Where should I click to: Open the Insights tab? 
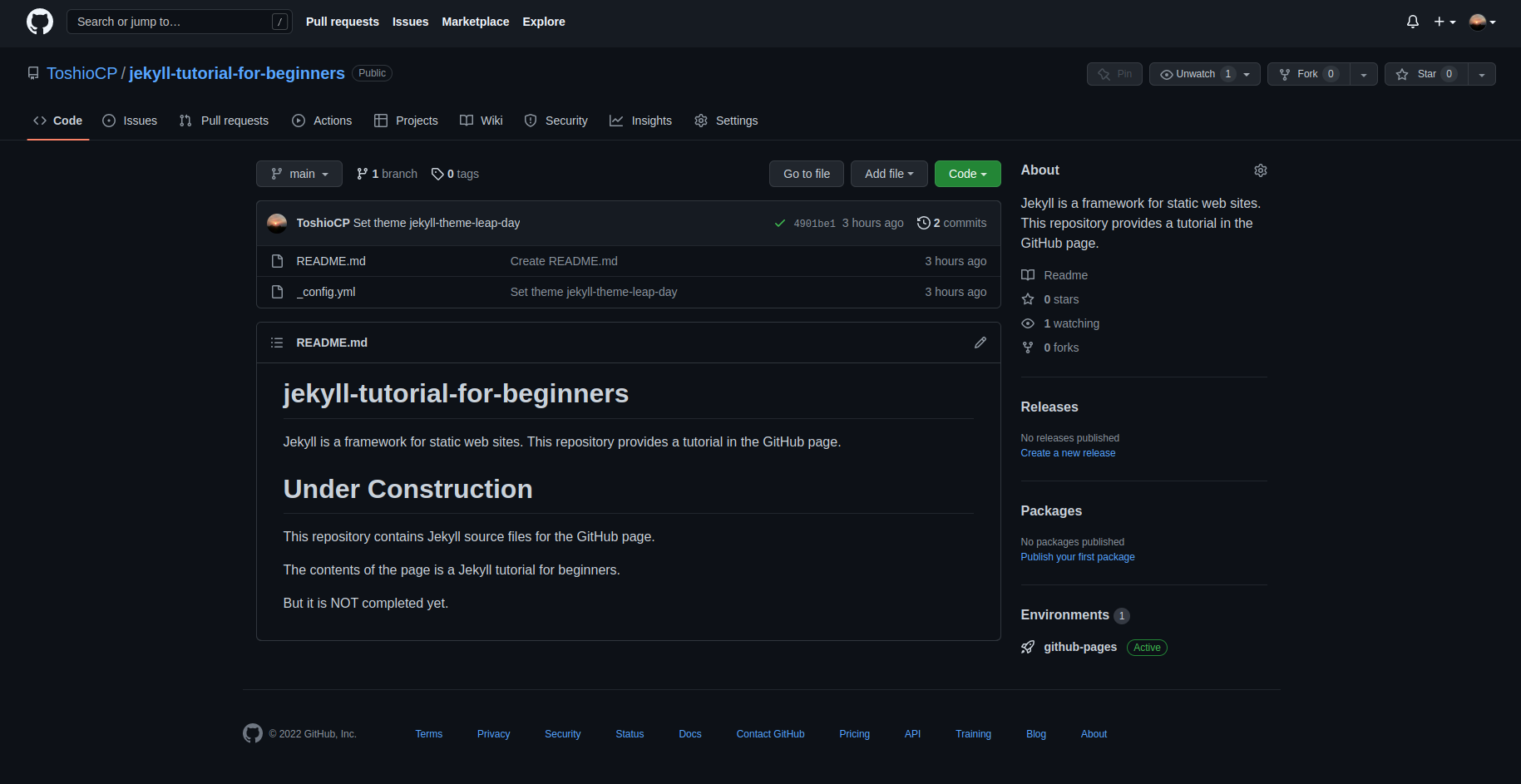(x=640, y=121)
